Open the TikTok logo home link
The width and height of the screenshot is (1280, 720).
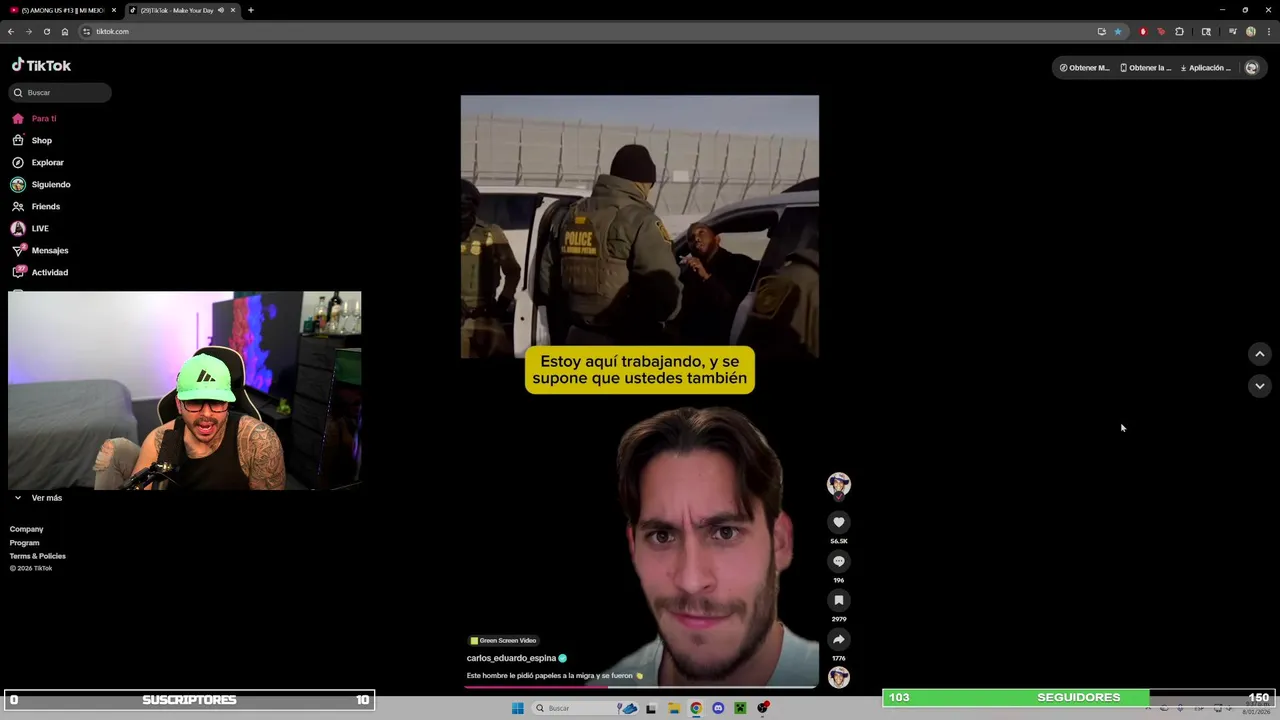[41, 65]
